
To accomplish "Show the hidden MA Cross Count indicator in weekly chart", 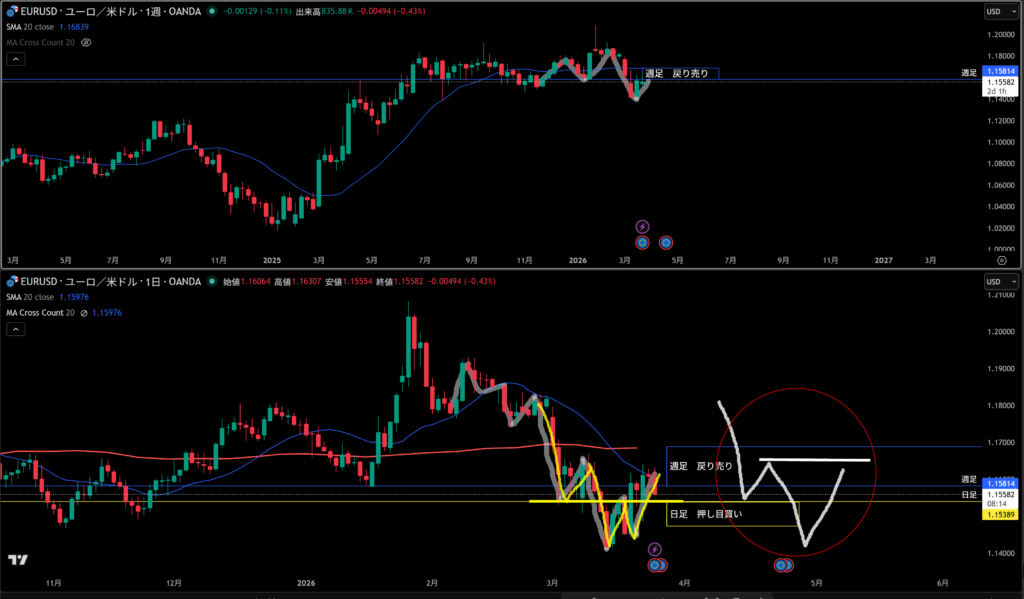I will click(86, 43).
